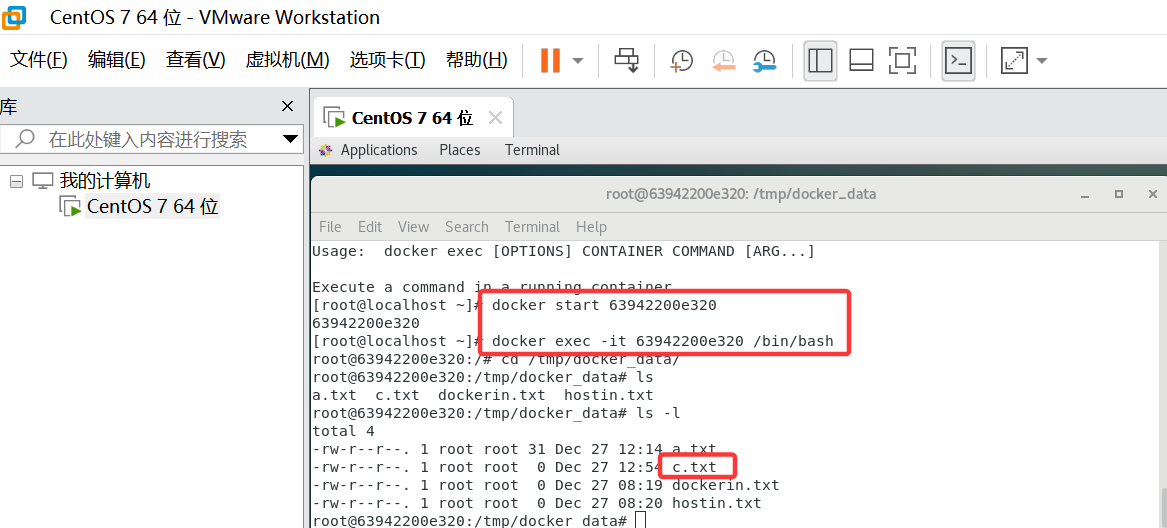Screen dimensions: 1167x528
Task: Pause the virtual machine with the orange pause icon
Action: coord(550,60)
